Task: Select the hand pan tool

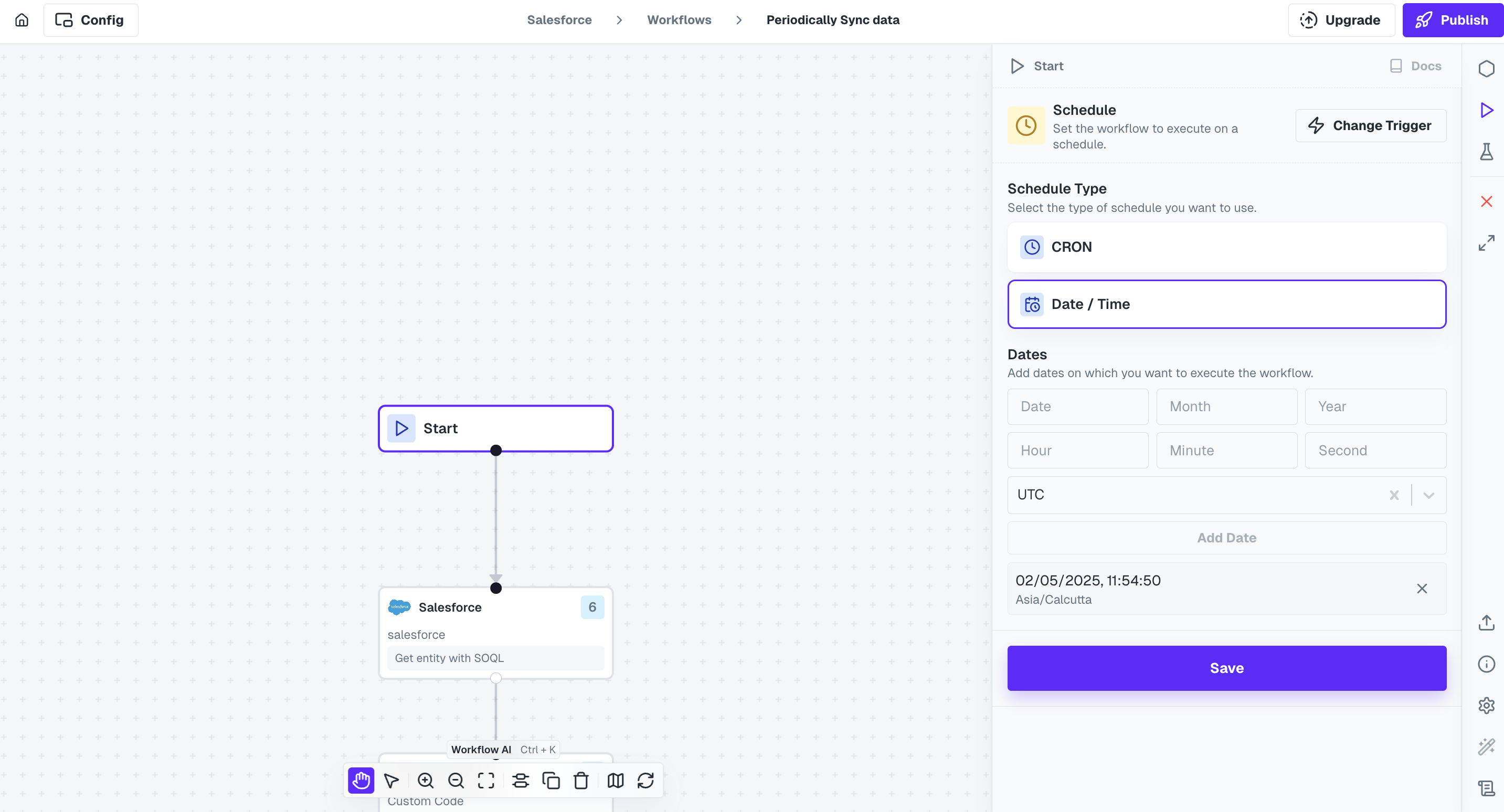Action: tap(361, 781)
